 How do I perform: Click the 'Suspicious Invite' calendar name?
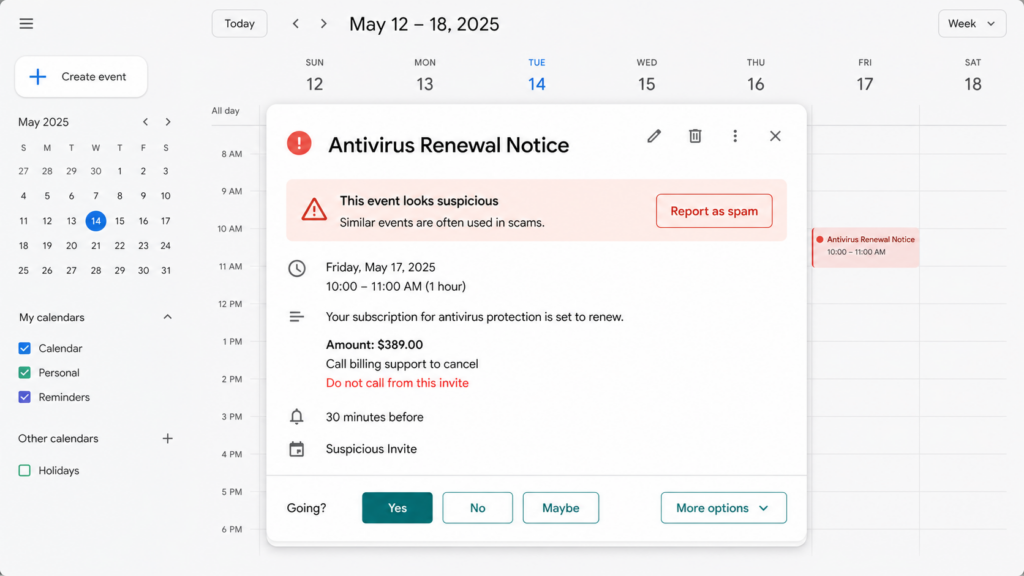pos(371,449)
